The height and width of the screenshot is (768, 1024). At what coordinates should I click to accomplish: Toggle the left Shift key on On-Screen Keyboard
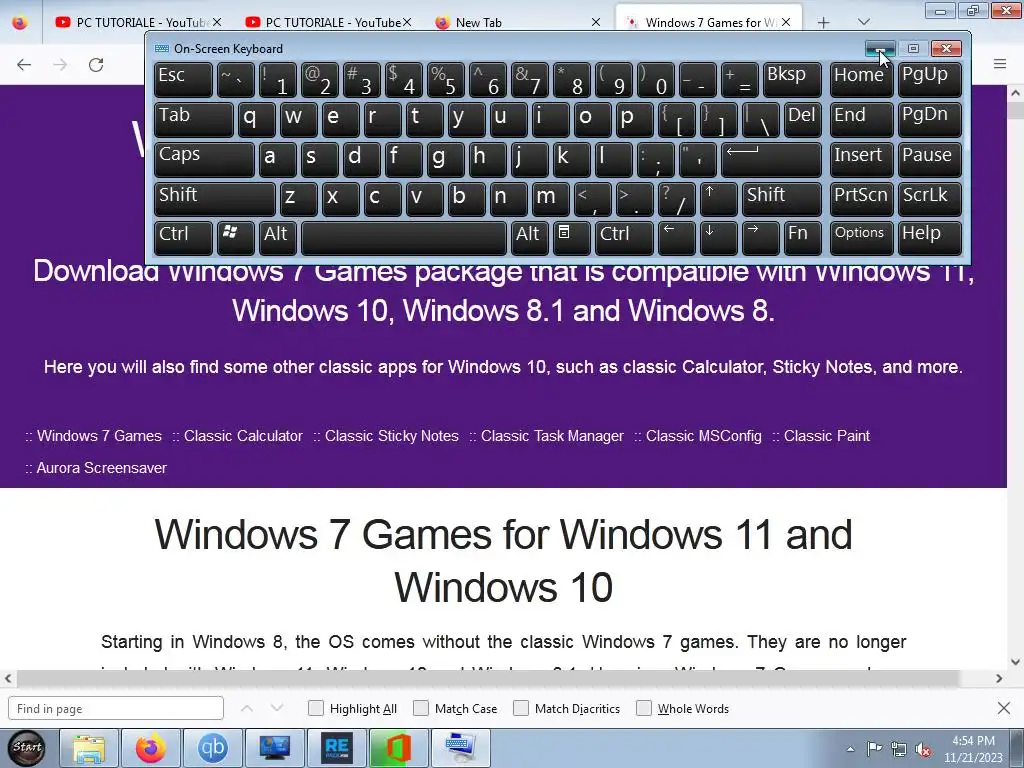click(215, 199)
